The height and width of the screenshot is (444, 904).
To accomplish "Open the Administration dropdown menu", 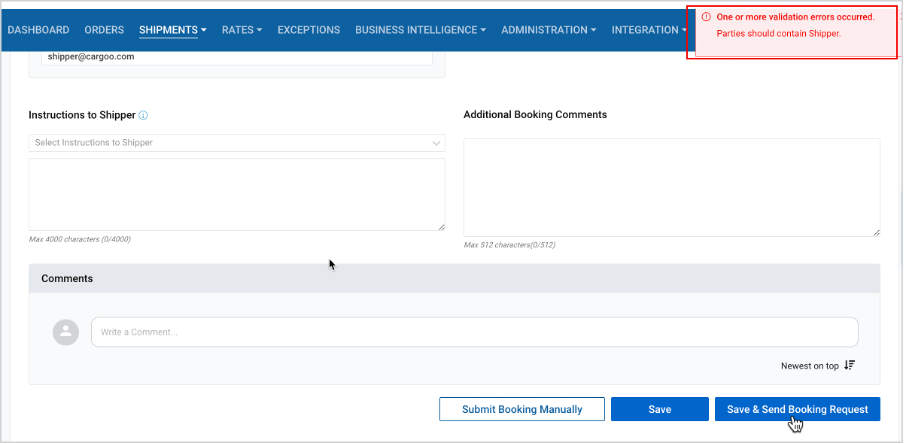I will point(549,30).
